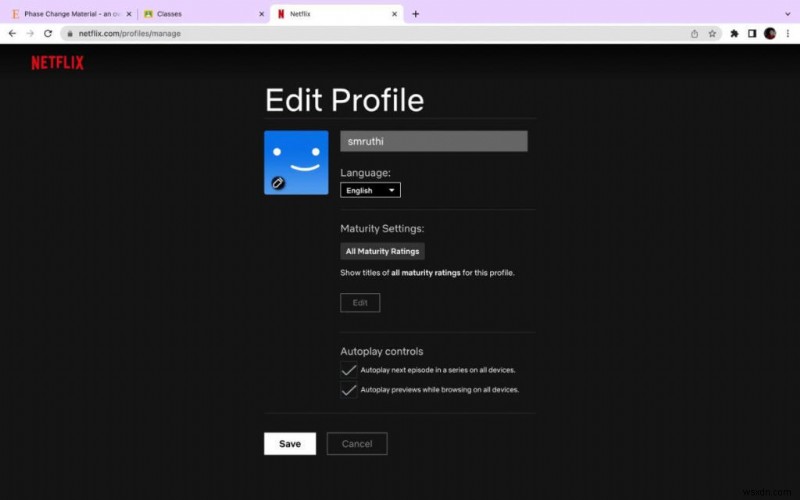800x500 pixels.
Task: Uncheck autoplay previews while browsing checkbox
Action: pos(348,390)
